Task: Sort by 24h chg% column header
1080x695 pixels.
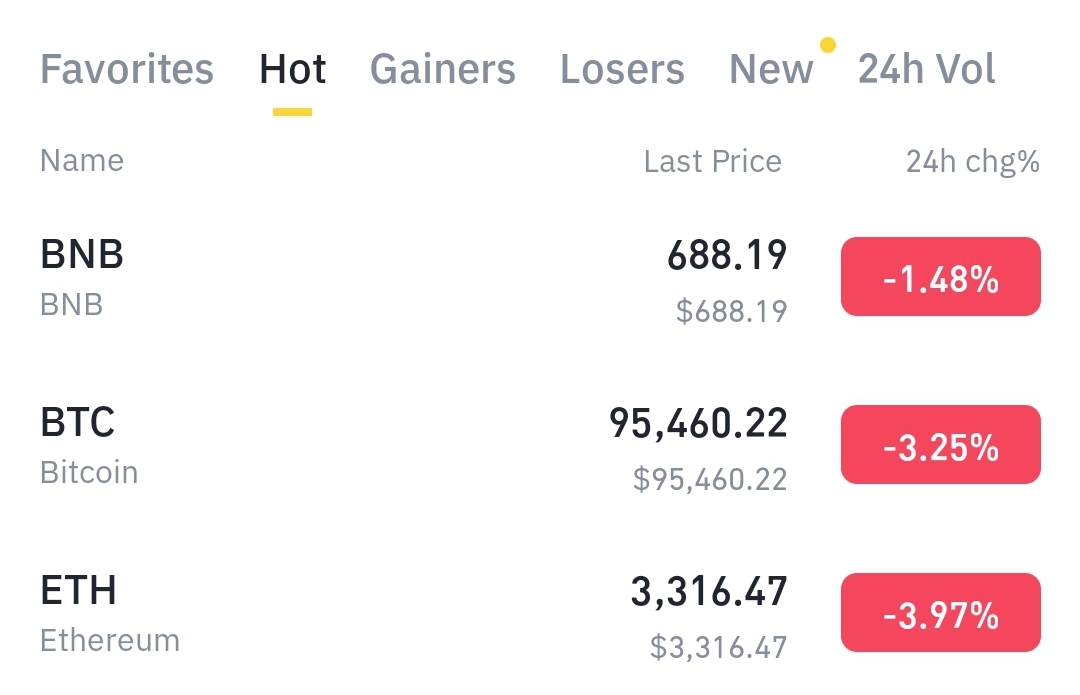Action: click(972, 161)
